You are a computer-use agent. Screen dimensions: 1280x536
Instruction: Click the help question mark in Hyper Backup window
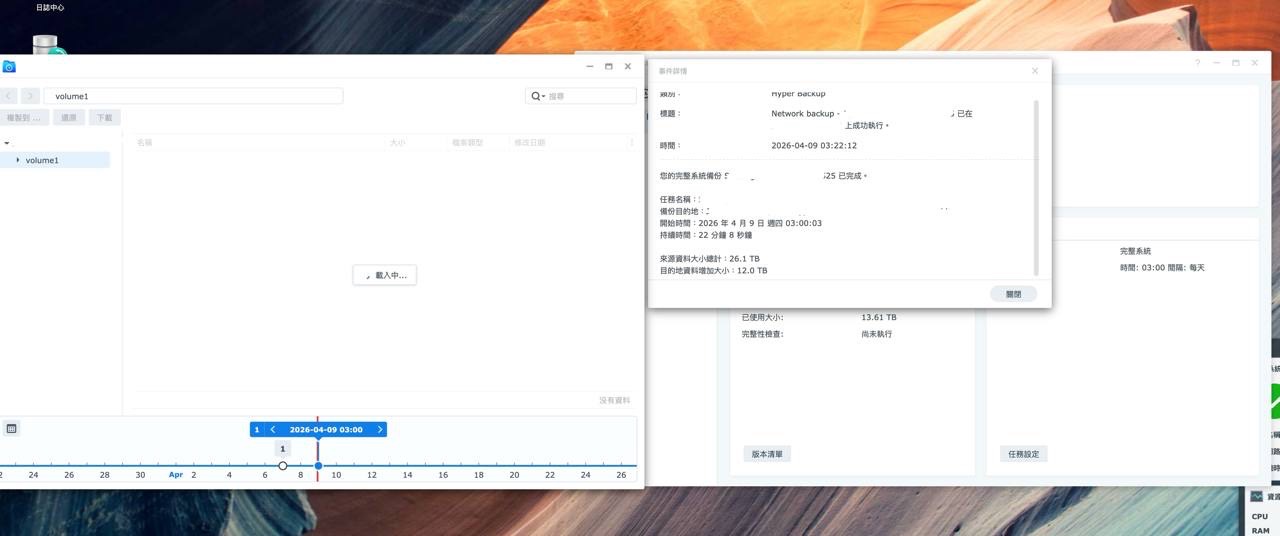[1197, 63]
